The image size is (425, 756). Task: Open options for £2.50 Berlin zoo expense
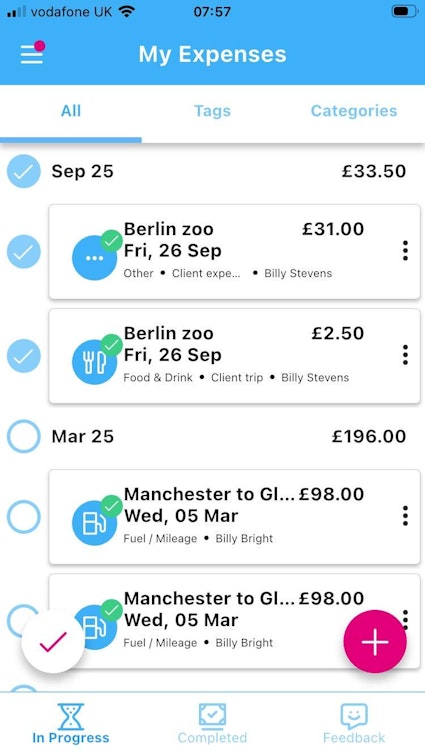point(405,355)
